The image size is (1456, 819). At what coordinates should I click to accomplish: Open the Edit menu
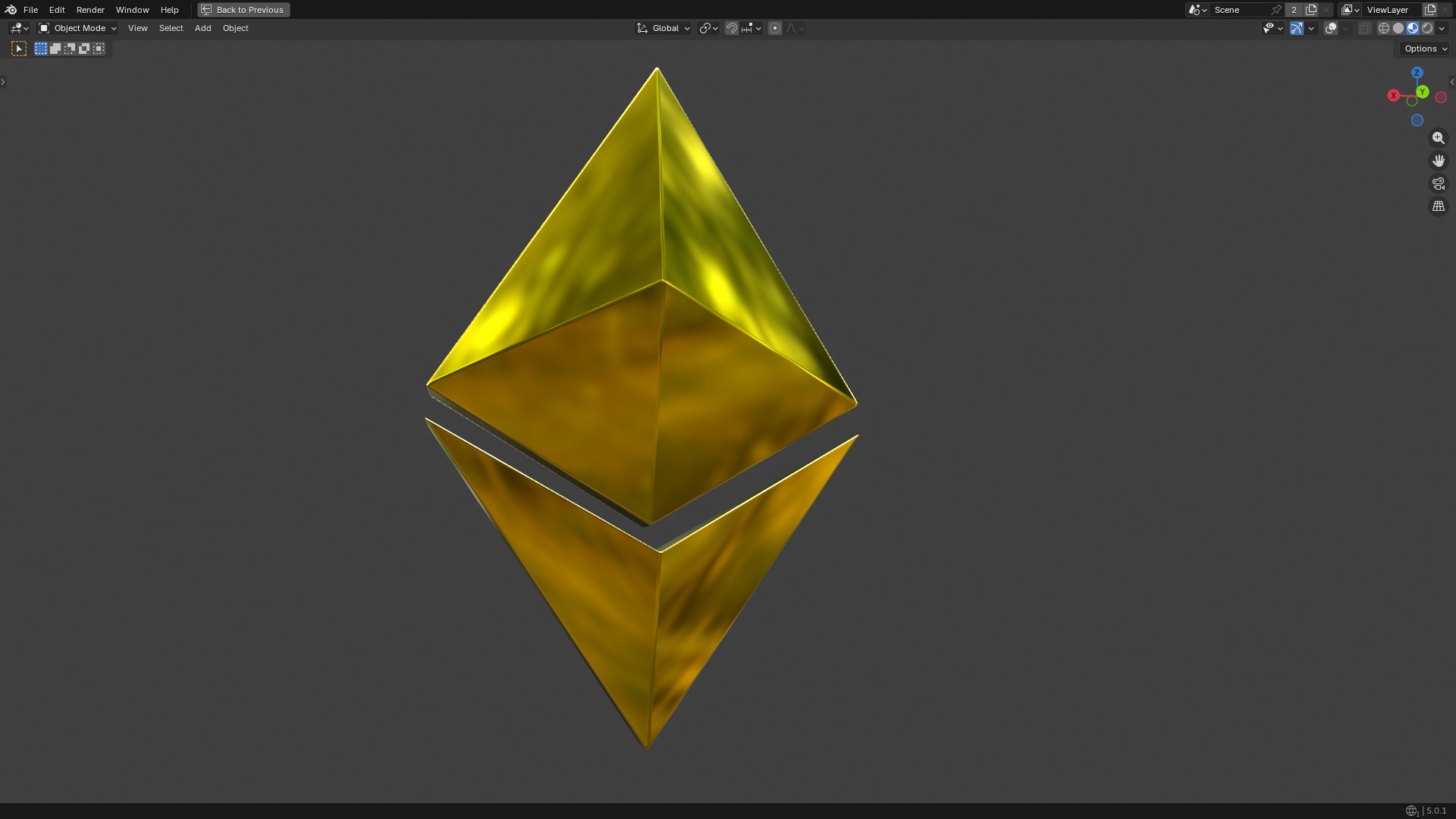(x=57, y=10)
